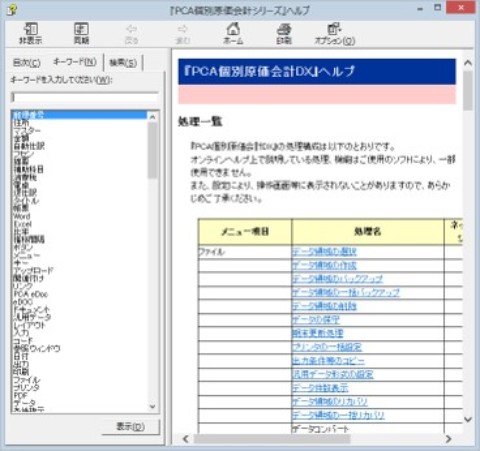Click keyword list scroll down arrow
The image size is (480, 451).
pos(152,406)
